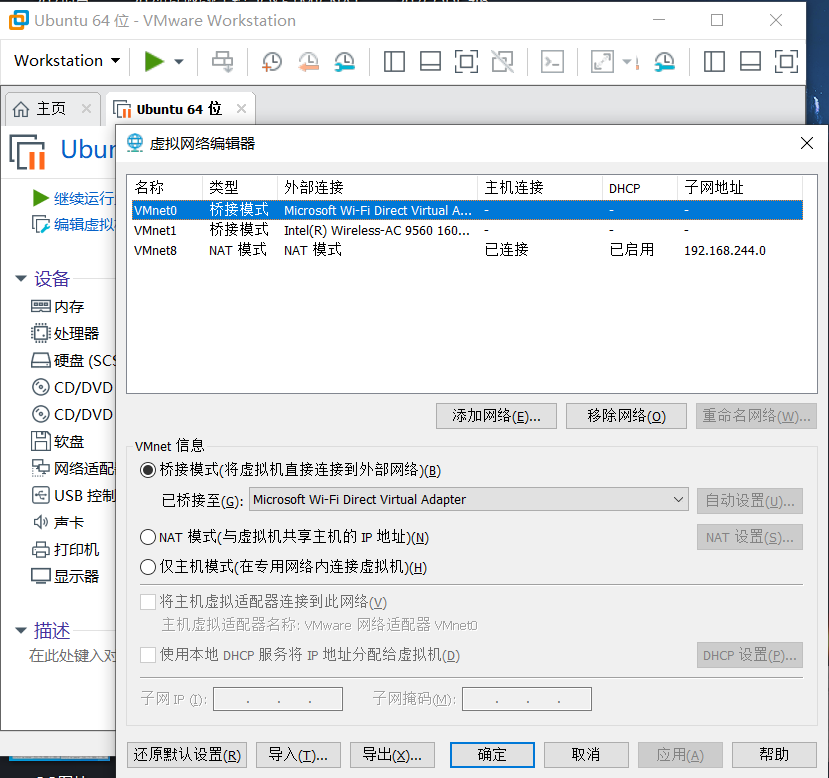Click the rightmost sidebar layout icon

[714, 61]
